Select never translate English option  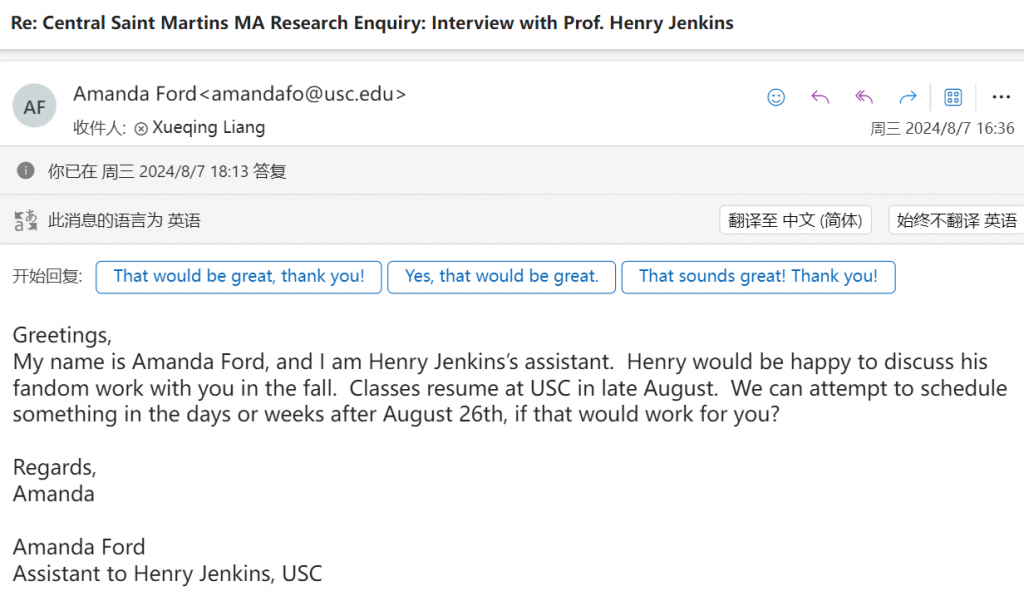point(956,220)
